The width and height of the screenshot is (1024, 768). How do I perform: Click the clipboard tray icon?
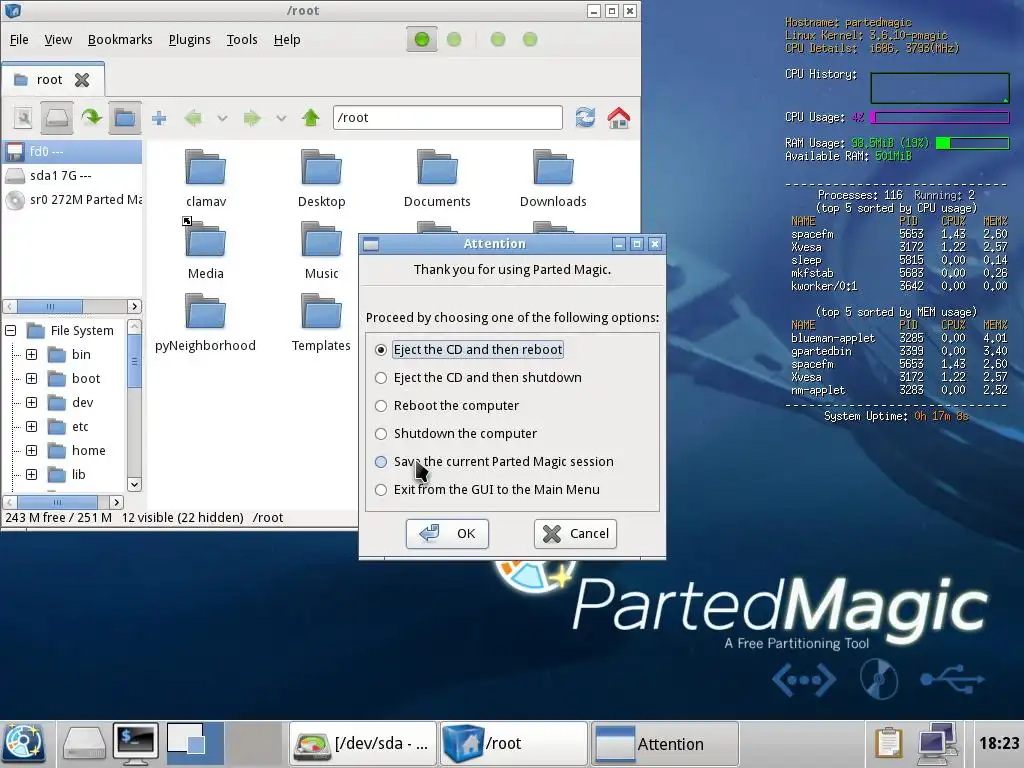click(888, 743)
